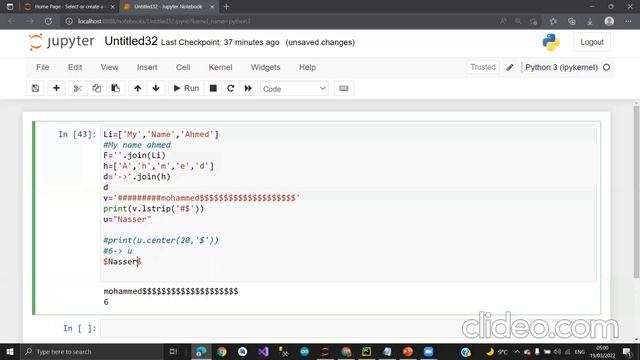
Task: Save notebook with the floppy disk icon
Action: tap(36, 88)
